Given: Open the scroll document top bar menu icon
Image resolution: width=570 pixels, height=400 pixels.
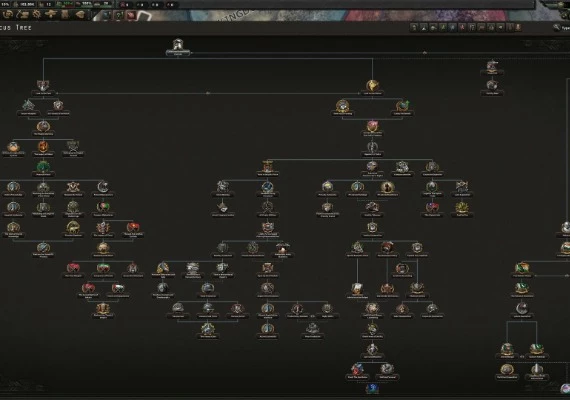Looking at the screenshot, I should (65, 14).
